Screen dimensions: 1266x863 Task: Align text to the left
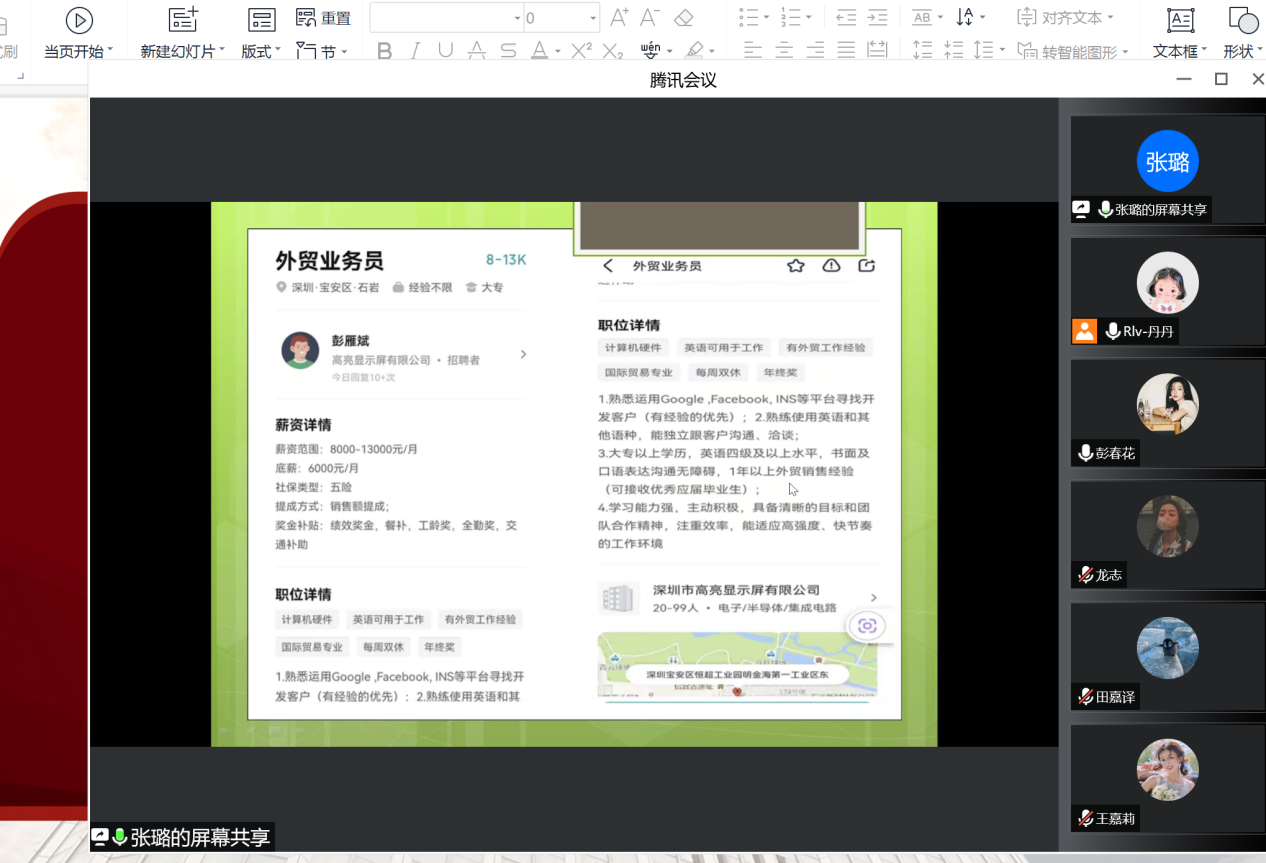[x=753, y=50]
